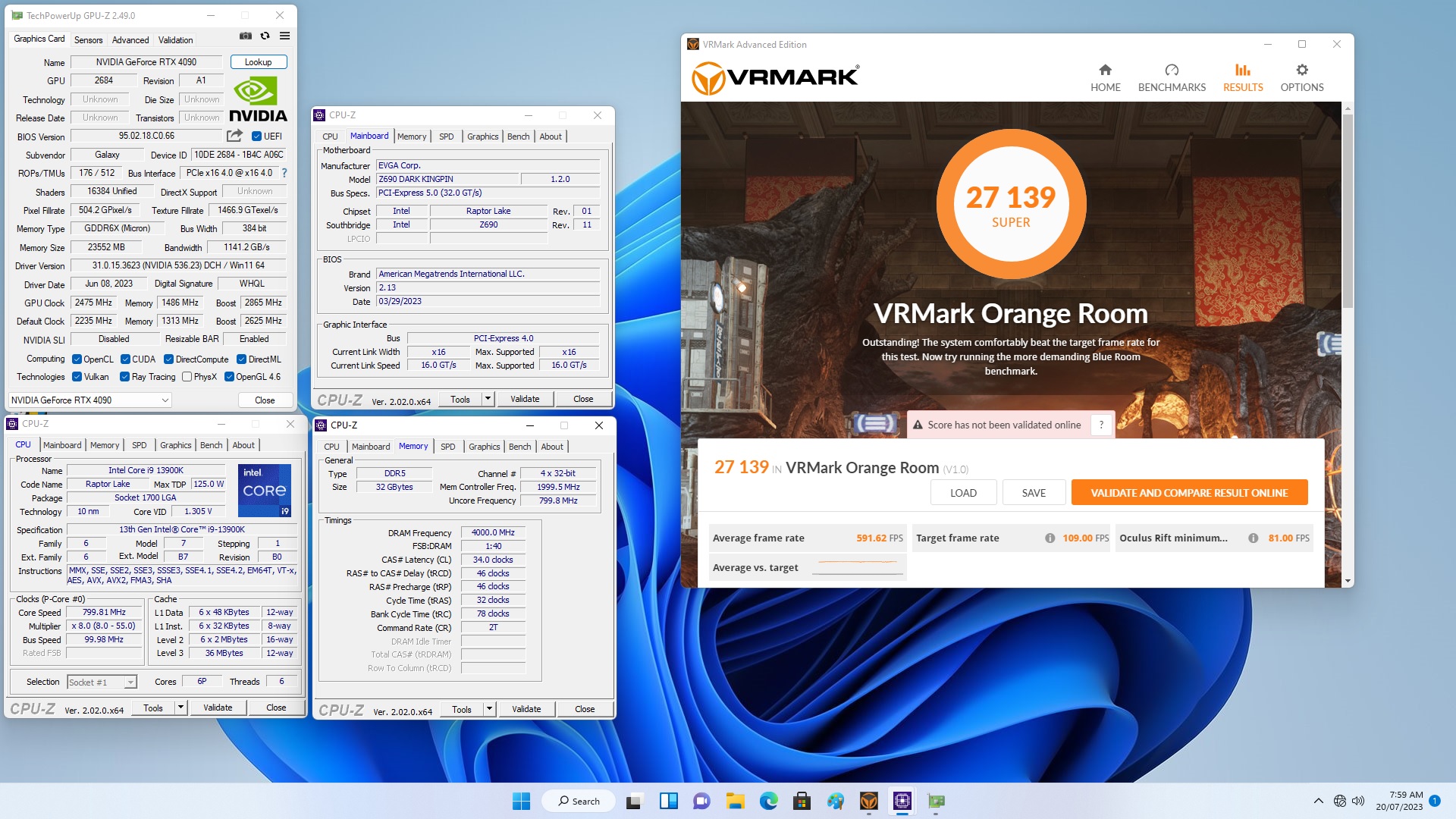Switch to the Sensors tab in GPU-Z
The width and height of the screenshot is (1456, 819).
(x=88, y=40)
